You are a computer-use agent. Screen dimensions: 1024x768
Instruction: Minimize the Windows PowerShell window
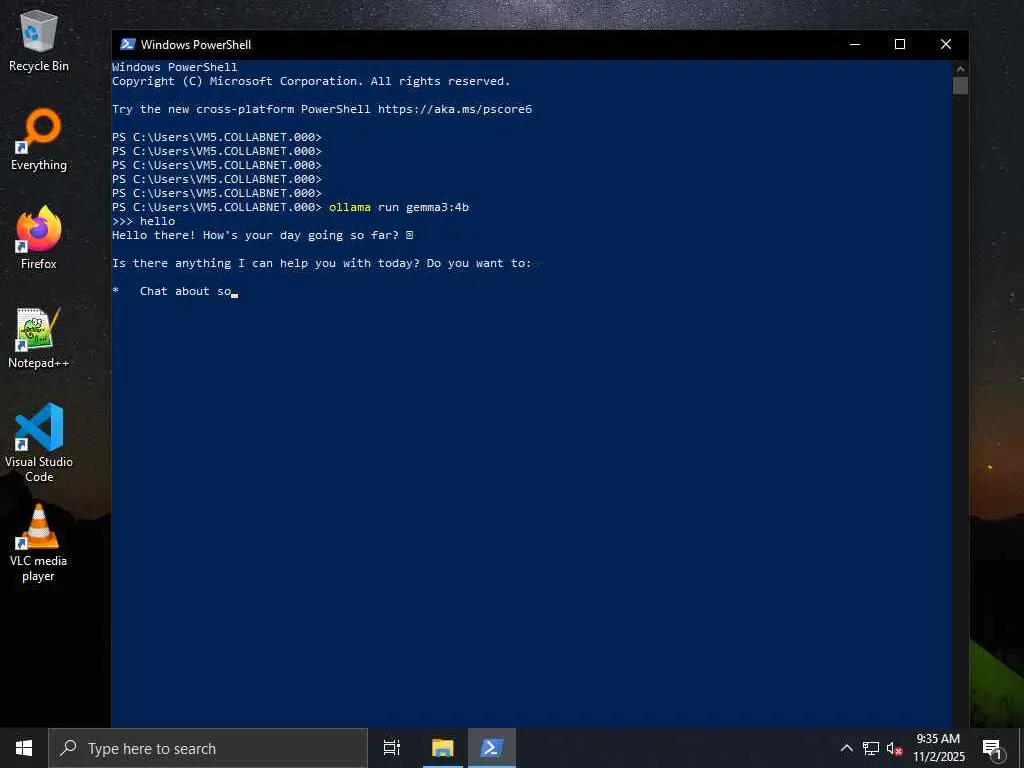click(x=855, y=44)
